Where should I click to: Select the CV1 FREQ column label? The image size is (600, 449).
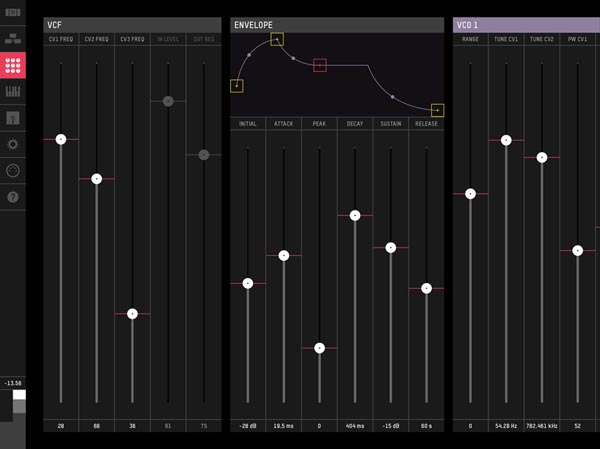click(61, 39)
